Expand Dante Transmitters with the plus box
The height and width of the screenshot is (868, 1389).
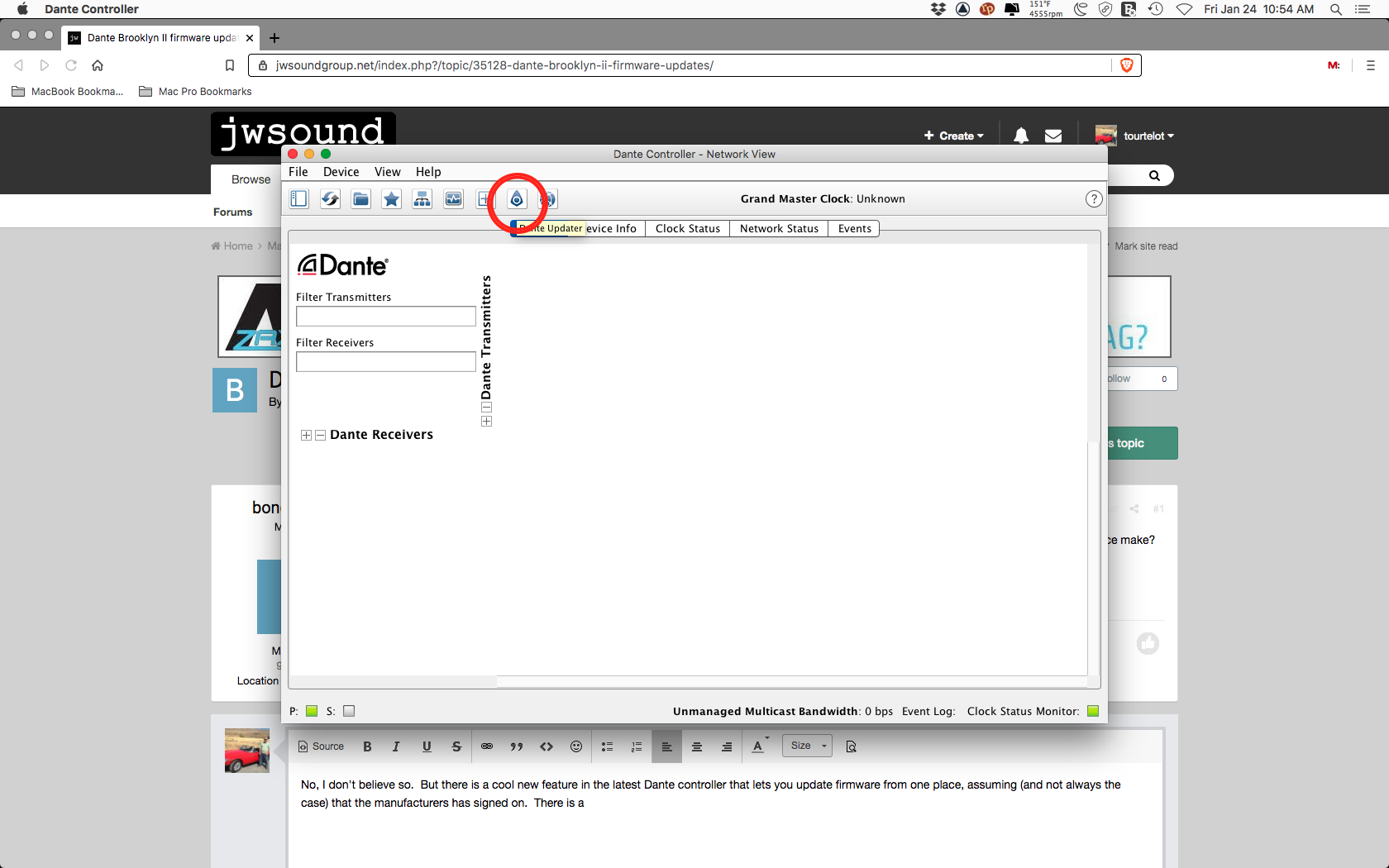[486, 422]
